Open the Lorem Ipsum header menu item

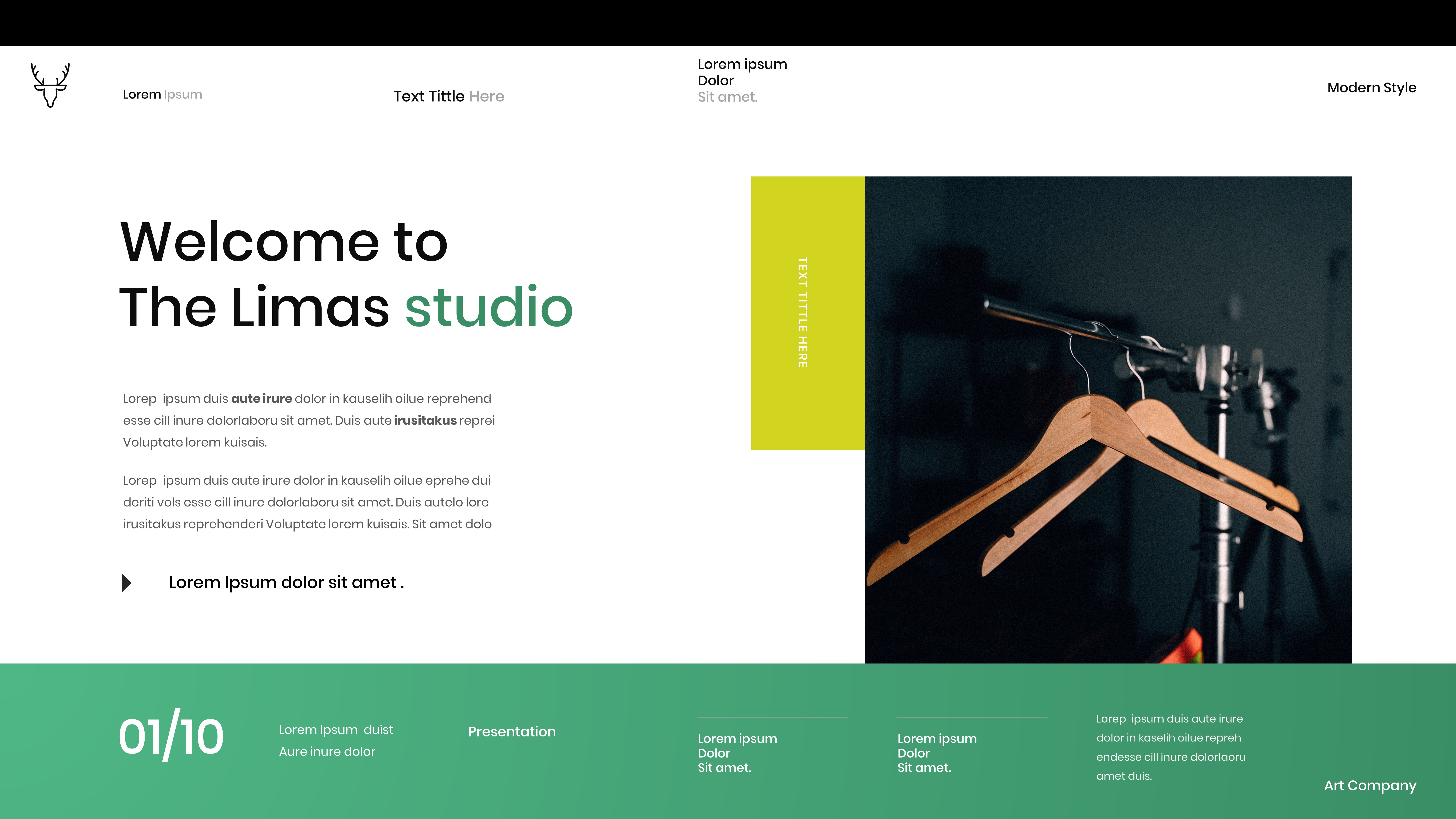(x=162, y=94)
